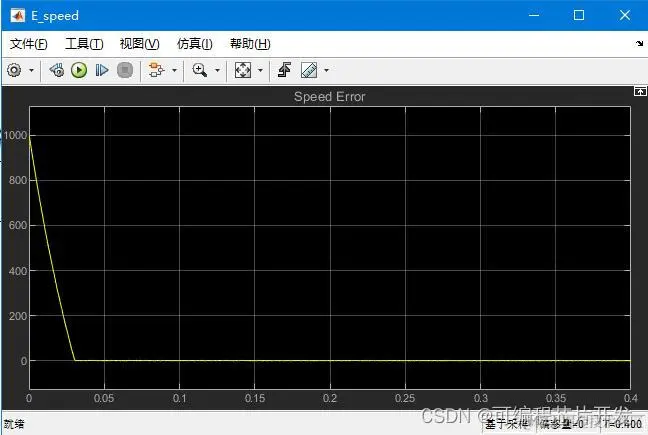
Task: Maximize the E_speed window
Action: pyautogui.click(x=579, y=15)
